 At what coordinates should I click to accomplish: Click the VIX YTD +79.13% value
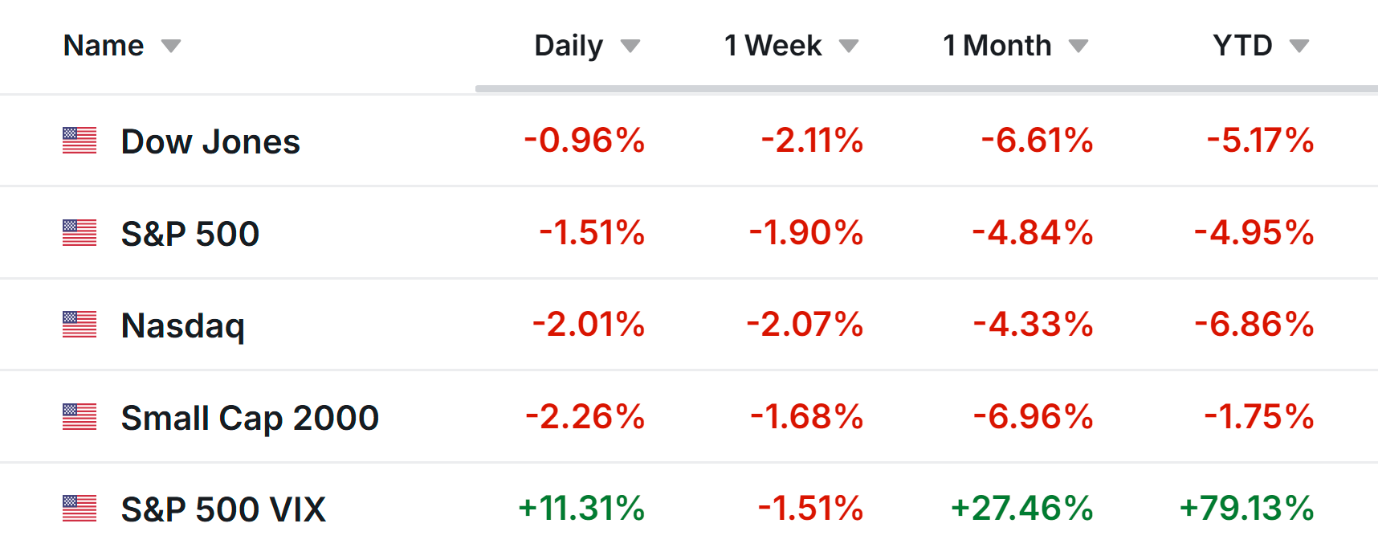point(1246,509)
